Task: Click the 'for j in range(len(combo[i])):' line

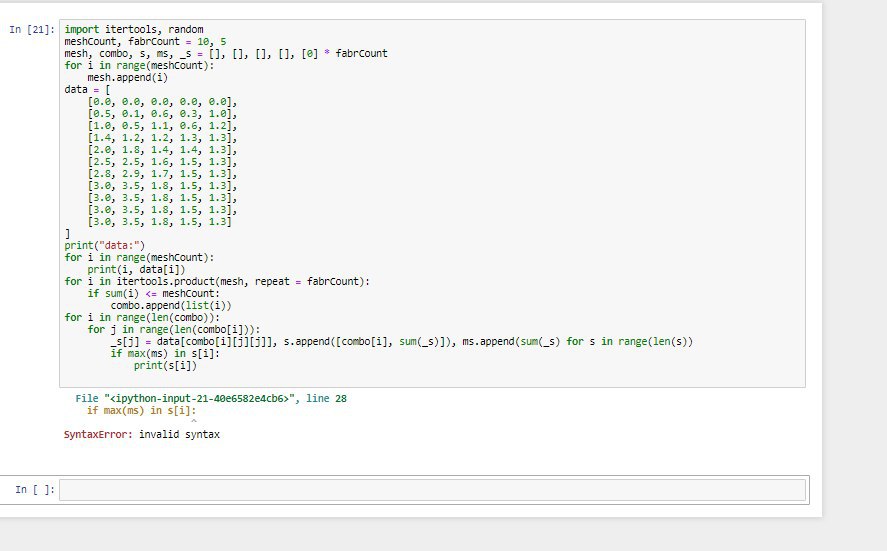Action: point(174,329)
